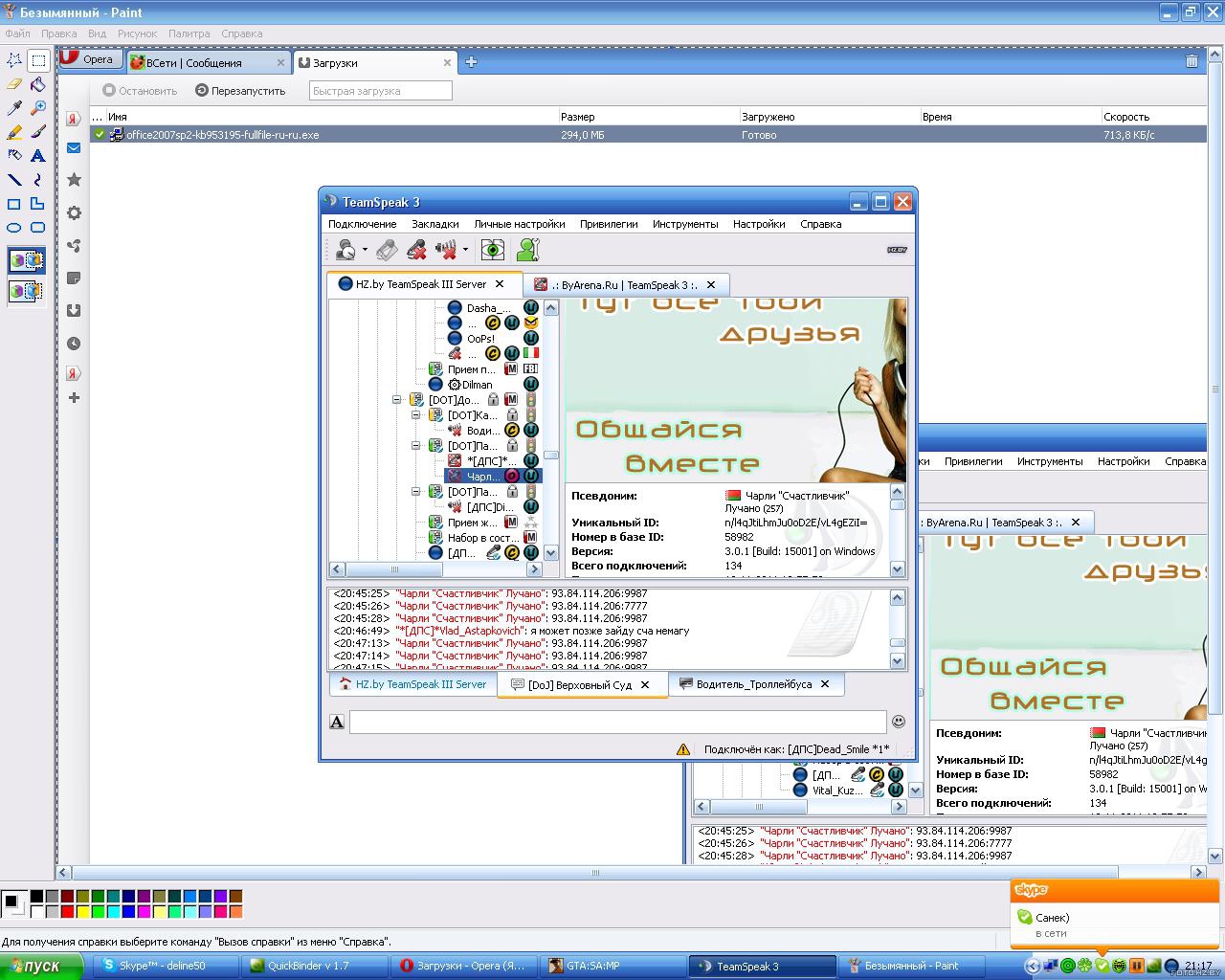This screenshot has width=1225, height=980.
Task: Pick the Color picker eyedropper tool
Action: [x=14, y=108]
